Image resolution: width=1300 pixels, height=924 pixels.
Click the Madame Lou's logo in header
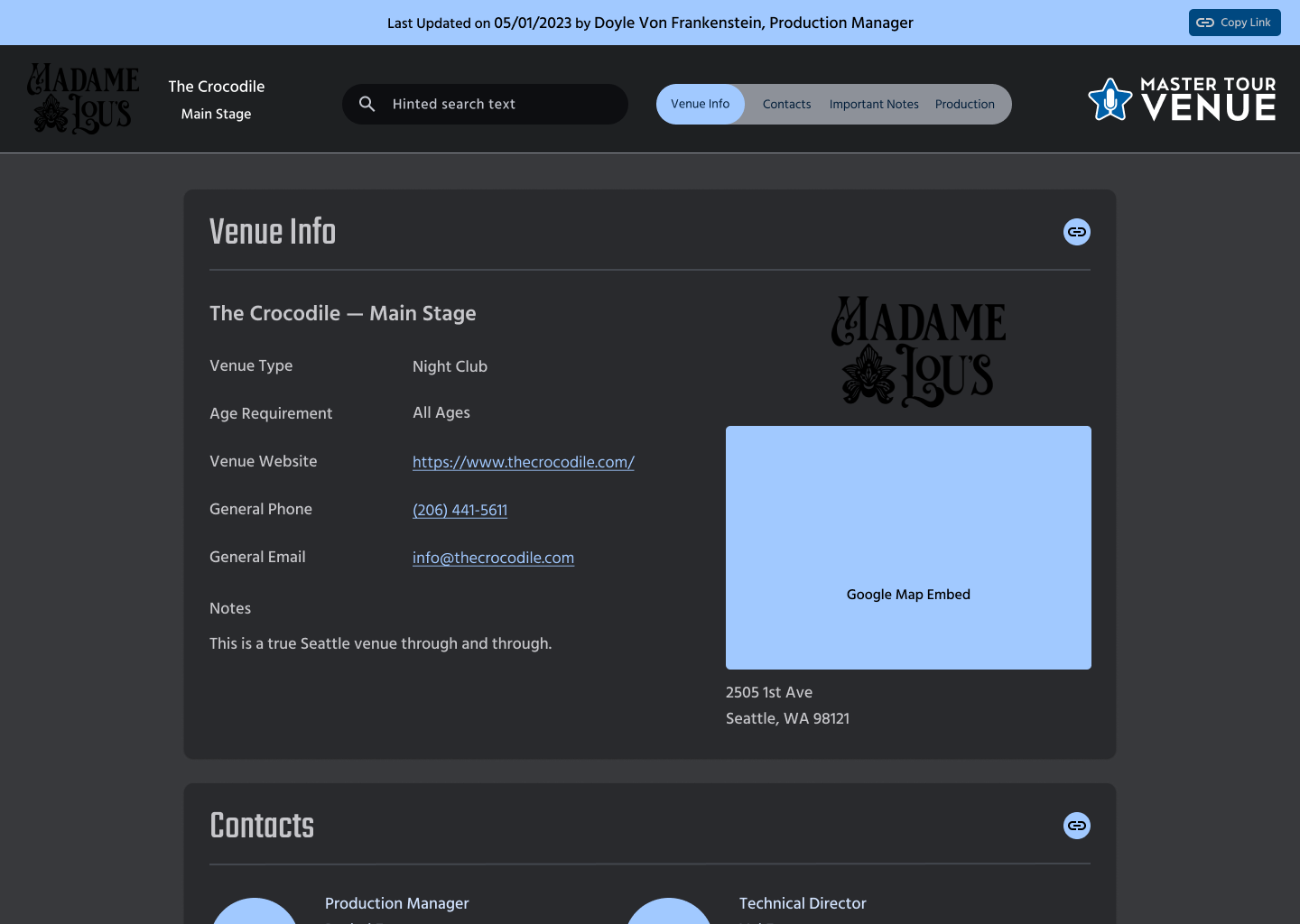click(x=83, y=99)
